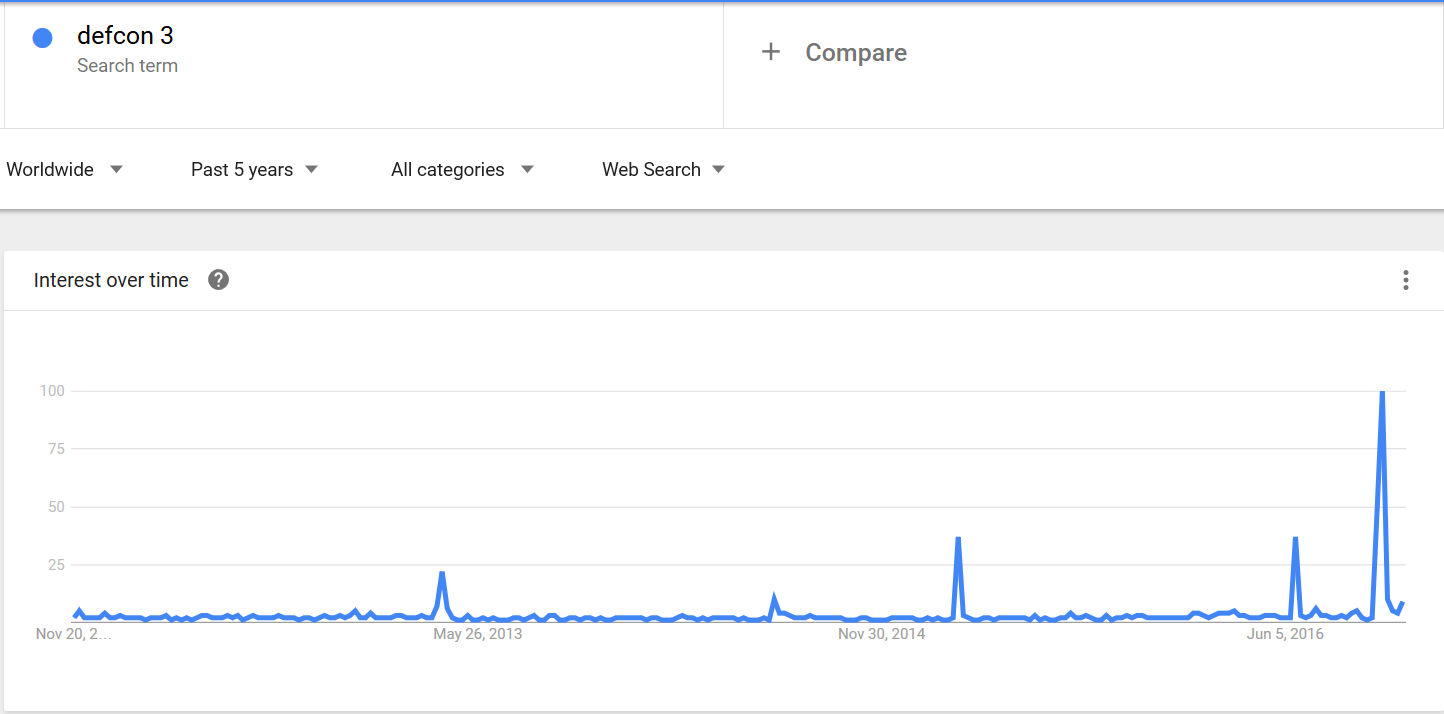Click the May 26, 2013 axis label
The width and height of the screenshot is (1444, 714).
click(477, 634)
